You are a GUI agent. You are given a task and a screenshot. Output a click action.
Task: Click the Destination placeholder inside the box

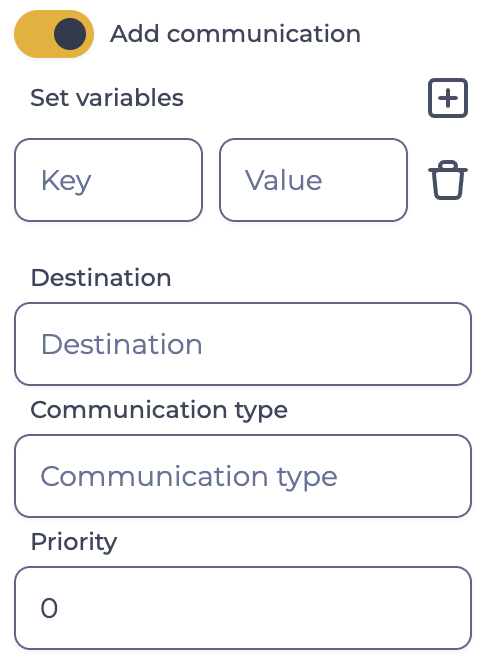click(122, 344)
